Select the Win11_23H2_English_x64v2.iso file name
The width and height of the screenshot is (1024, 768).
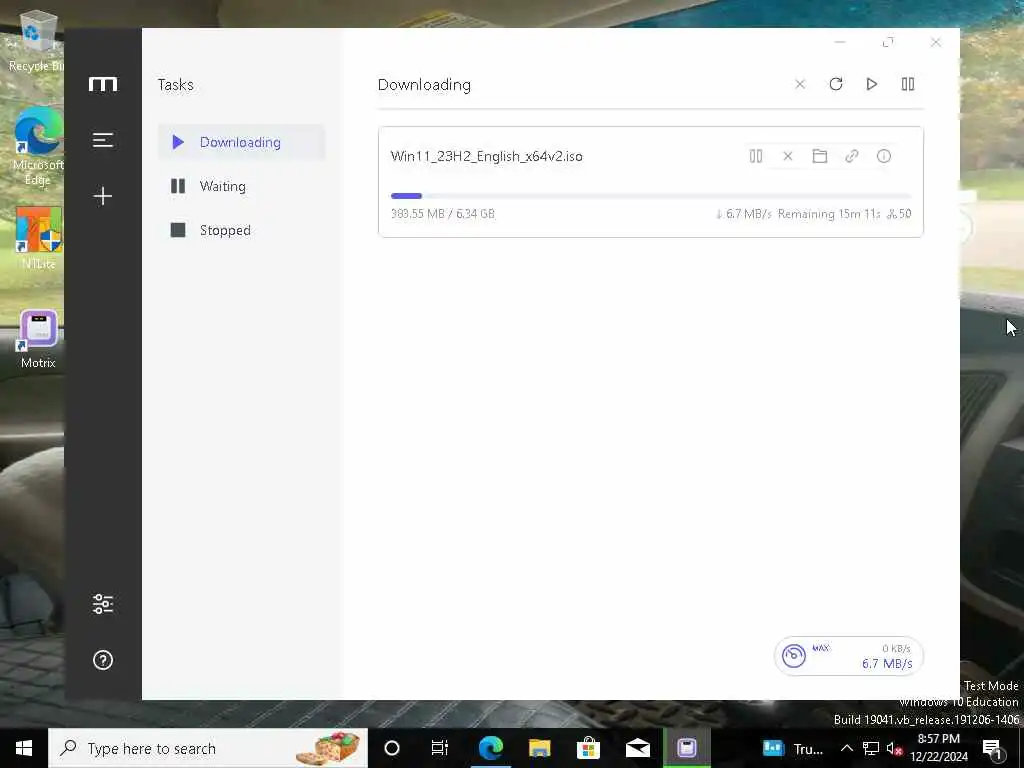tap(487, 156)
